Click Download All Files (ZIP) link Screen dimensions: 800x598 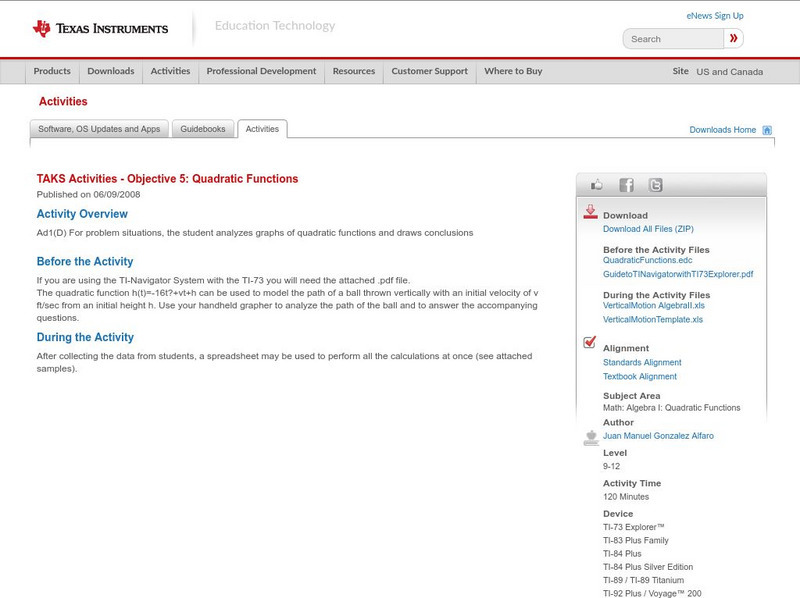pyautogui.click(x=648, y=229)
